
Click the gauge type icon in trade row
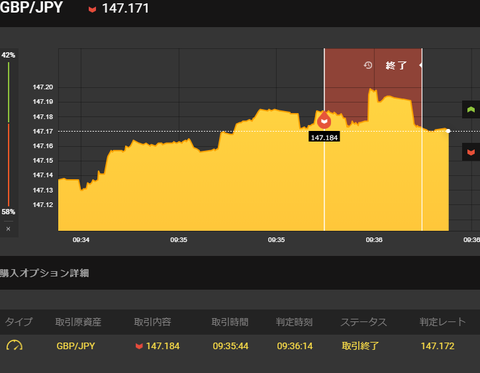(x=14, y=345)
